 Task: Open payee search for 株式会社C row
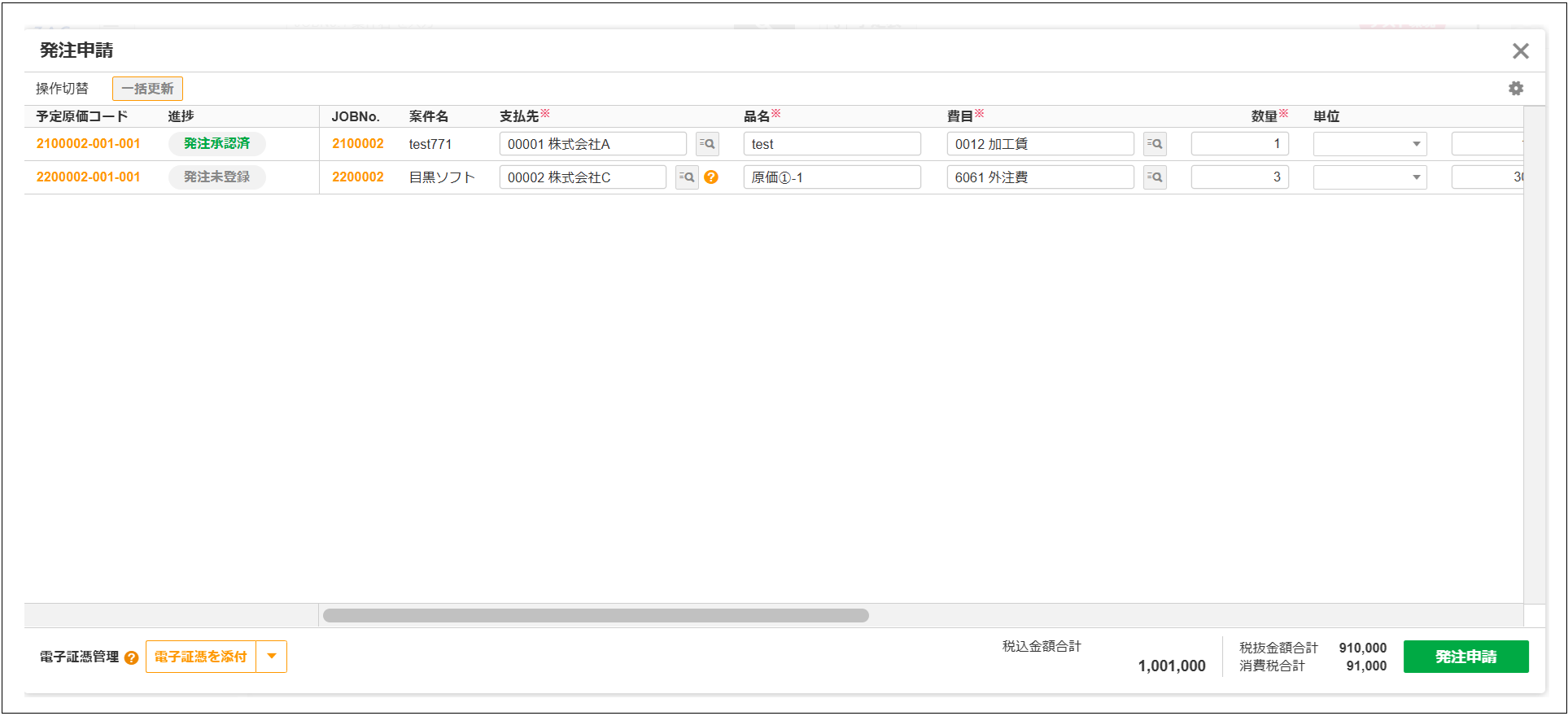[687, 177]
